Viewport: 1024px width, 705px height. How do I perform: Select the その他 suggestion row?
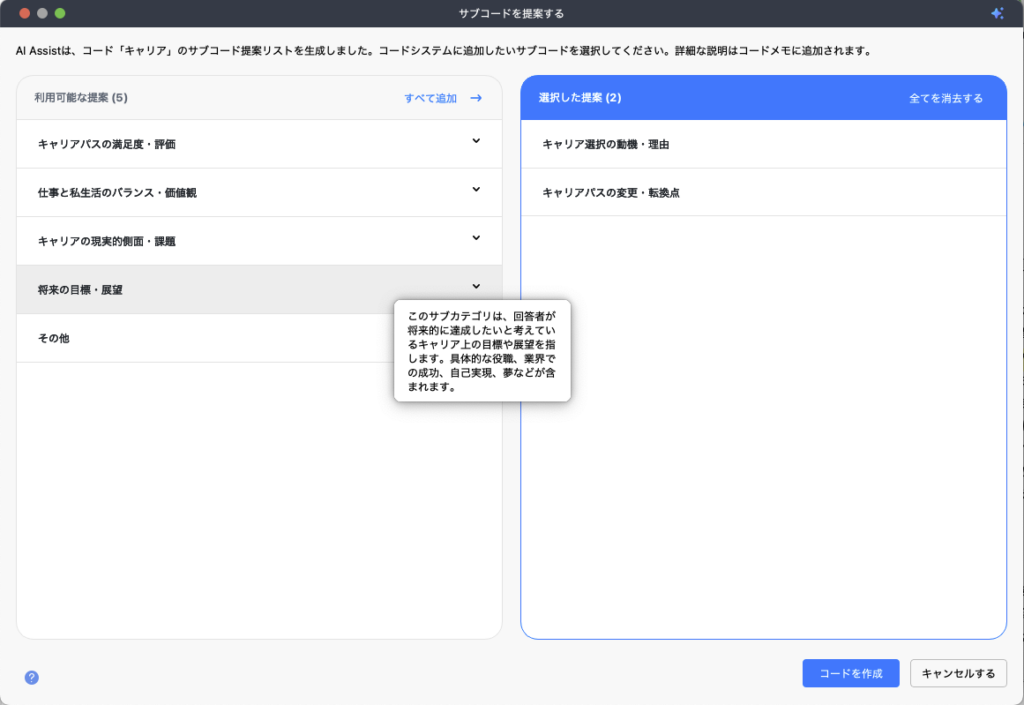54,338
